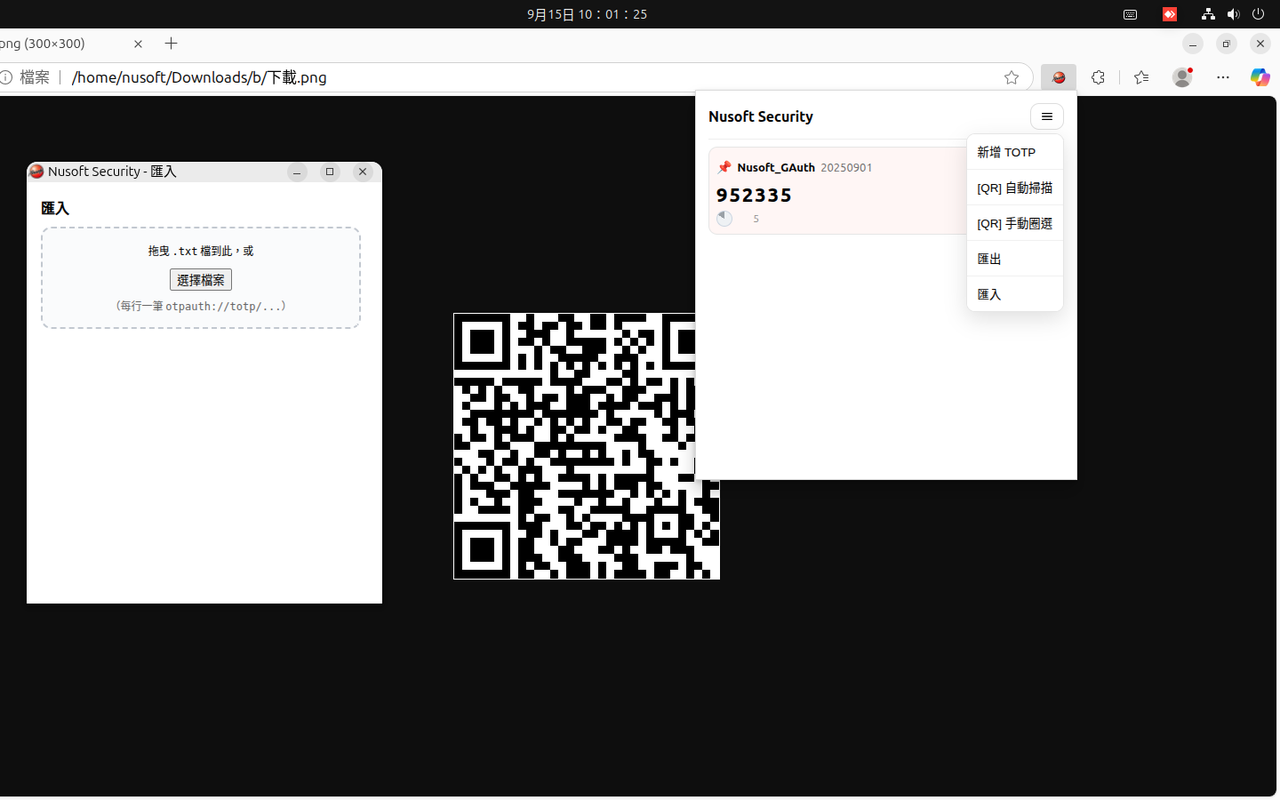The width and height of the screenshot is (1280, 800).
Task: Click the pin icon on Nusoft_GAuth
Action: tap(724, 167)
